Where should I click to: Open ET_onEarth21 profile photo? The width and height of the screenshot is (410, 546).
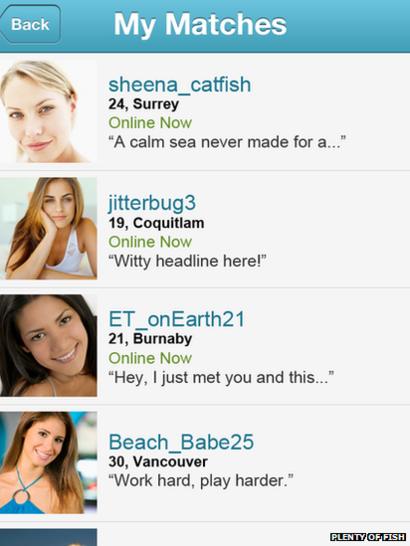click(x=48, y=346)
